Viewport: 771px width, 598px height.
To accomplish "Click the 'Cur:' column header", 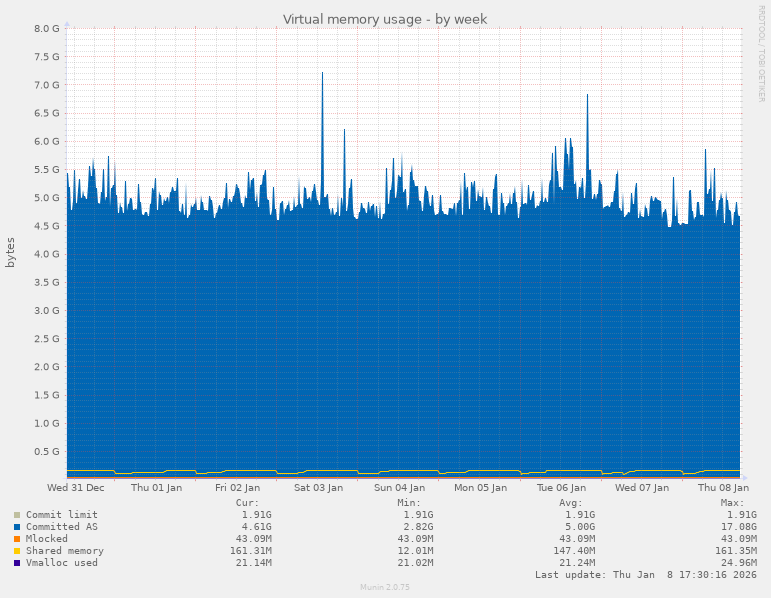I will (247, 503).
